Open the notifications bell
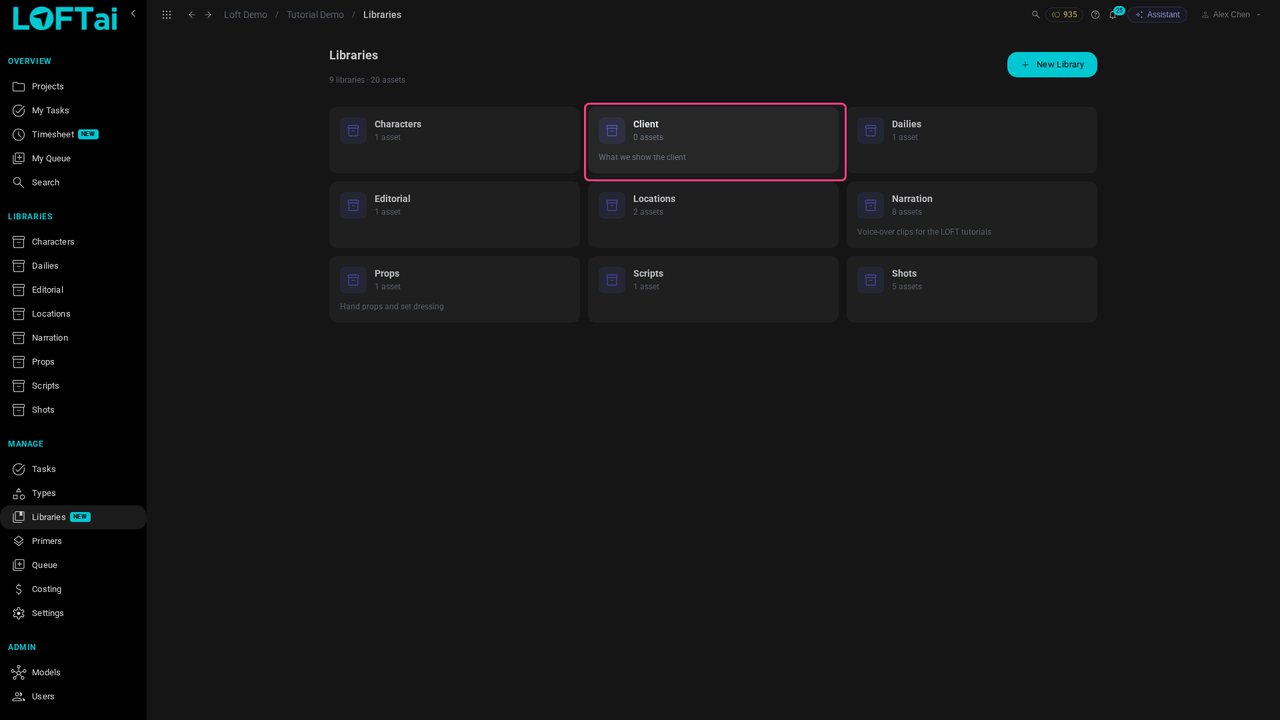The height and width of the screenshot is (720, 1280). [1113, 15]
